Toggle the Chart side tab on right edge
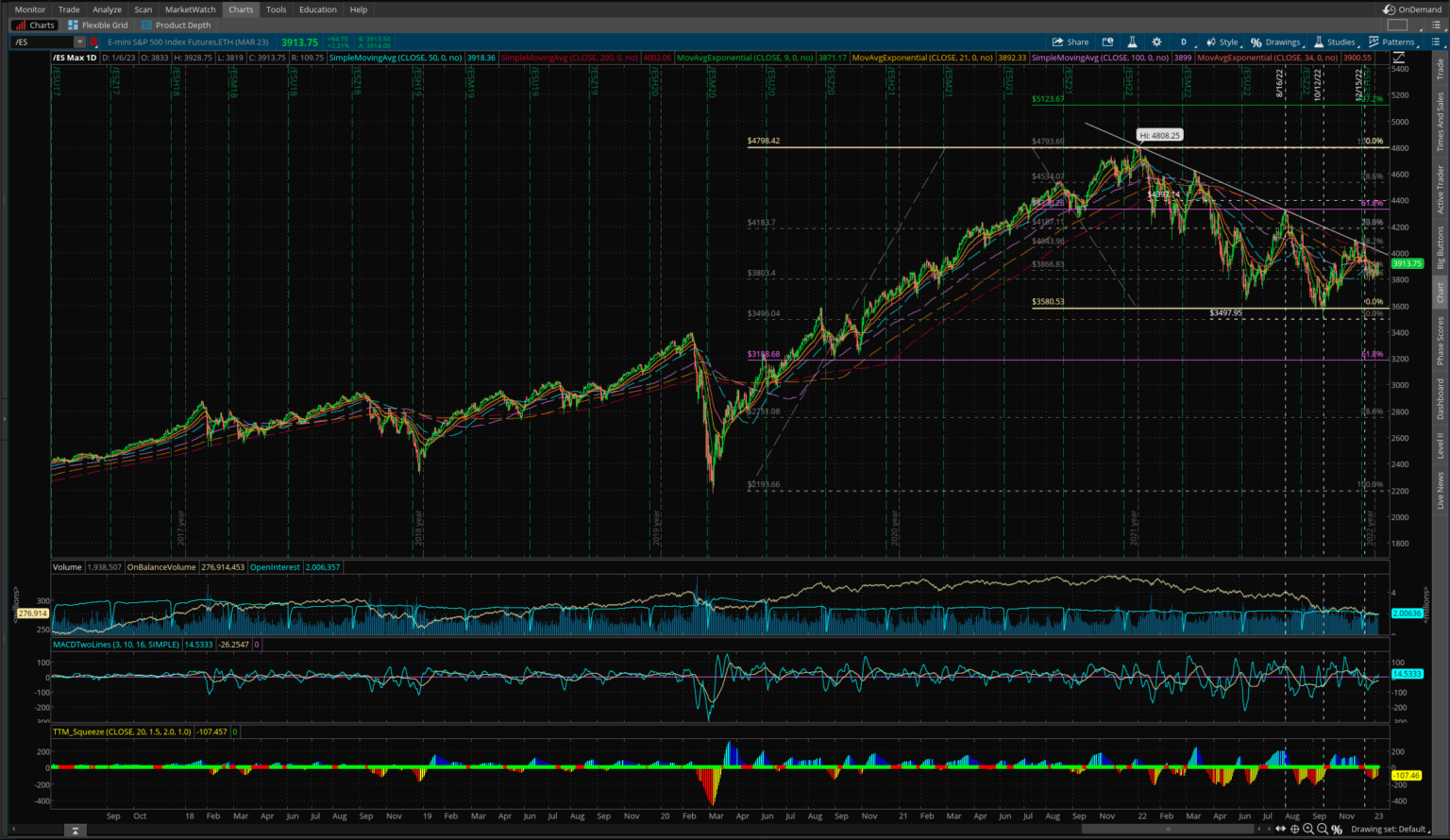 (x=1441, y=293)
